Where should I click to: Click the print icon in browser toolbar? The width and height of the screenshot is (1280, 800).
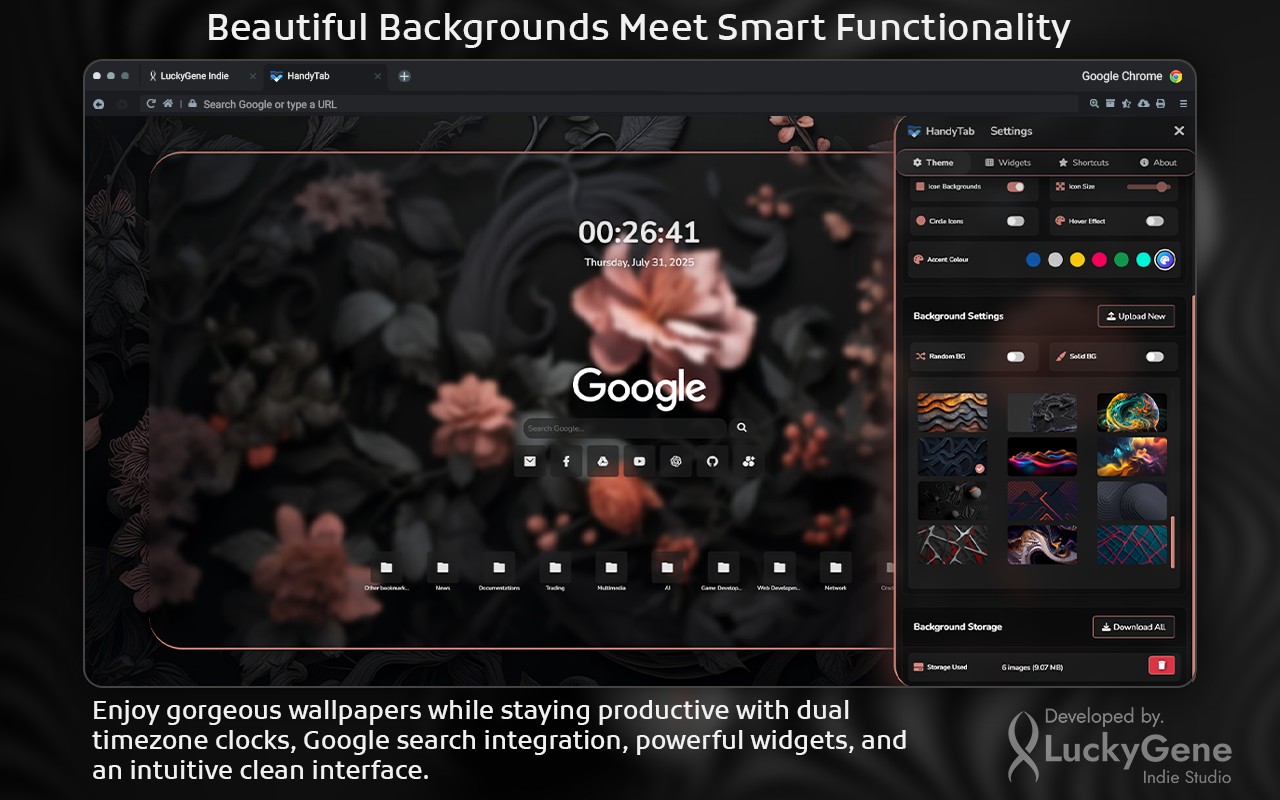tap(1160, 104)
